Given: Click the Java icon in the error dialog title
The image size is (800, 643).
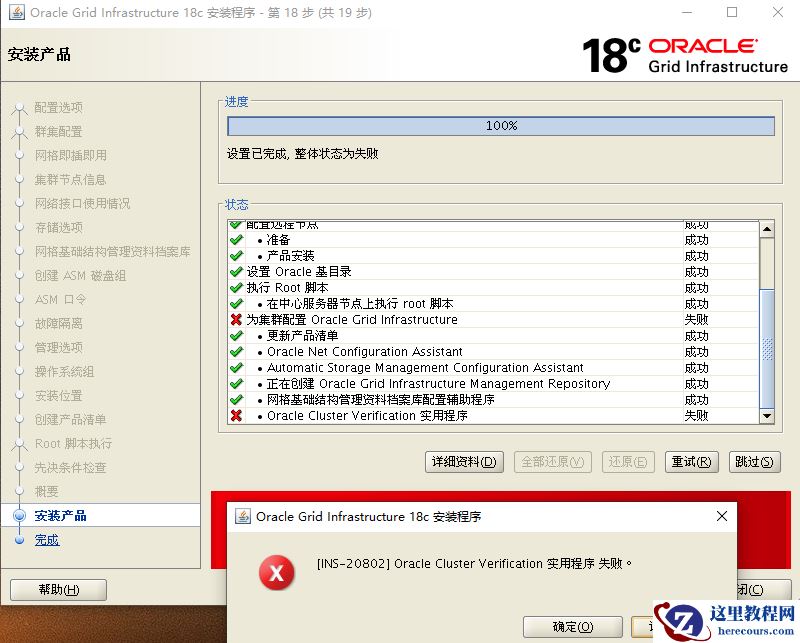Looking at the screenshot, I should pyautogui.click(x=243, y=516).
